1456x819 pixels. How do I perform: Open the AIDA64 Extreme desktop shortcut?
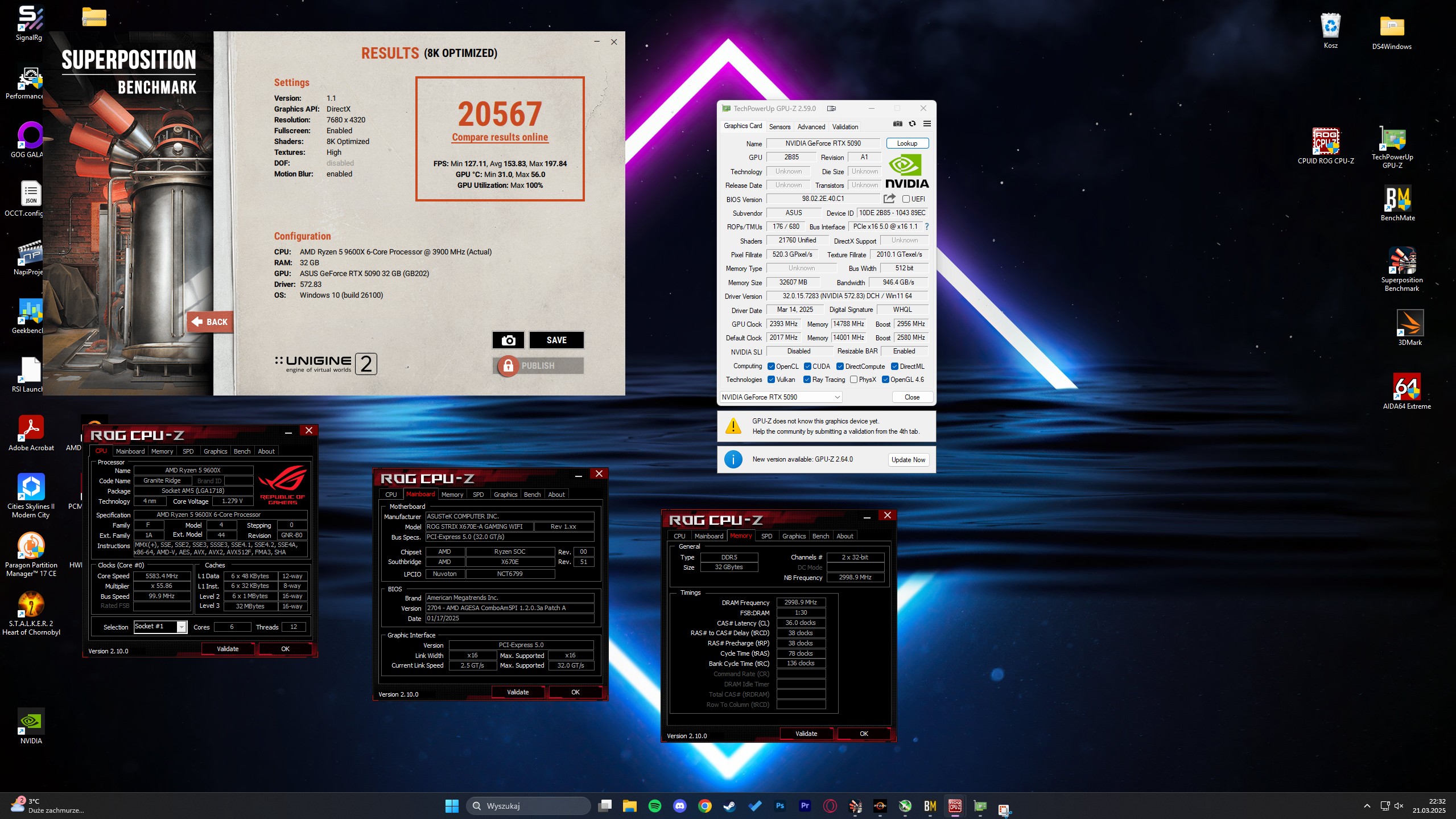click(1406, 392)
